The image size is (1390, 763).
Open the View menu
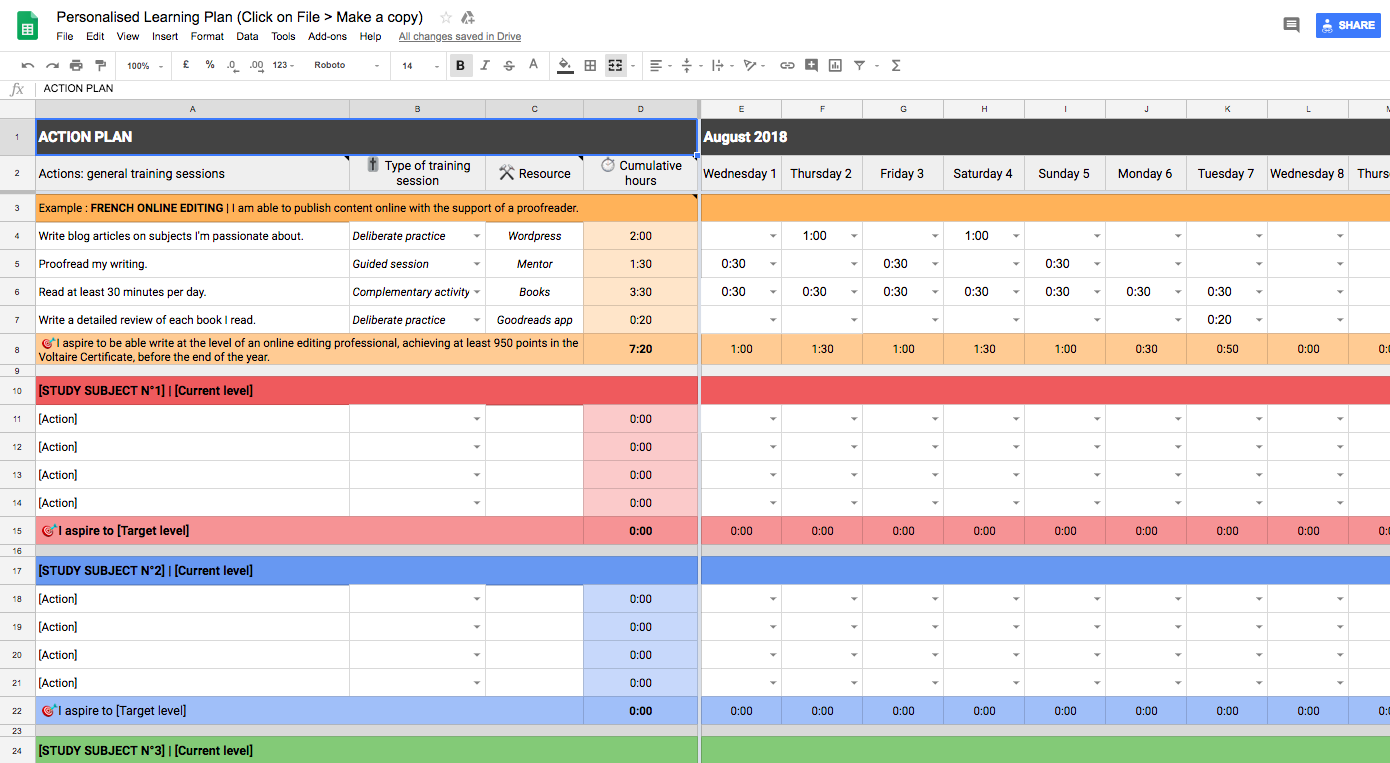(128, 36)
